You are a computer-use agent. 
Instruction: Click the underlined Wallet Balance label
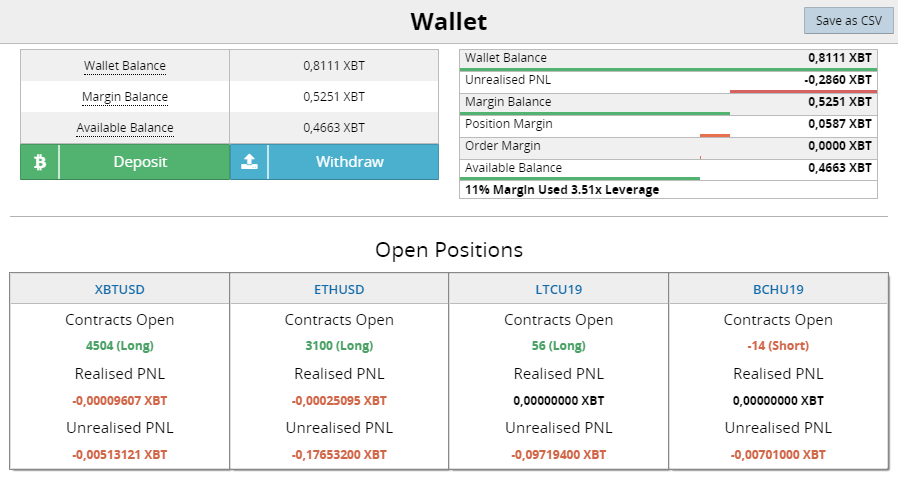pyautogui.click(x=125, y=66)
